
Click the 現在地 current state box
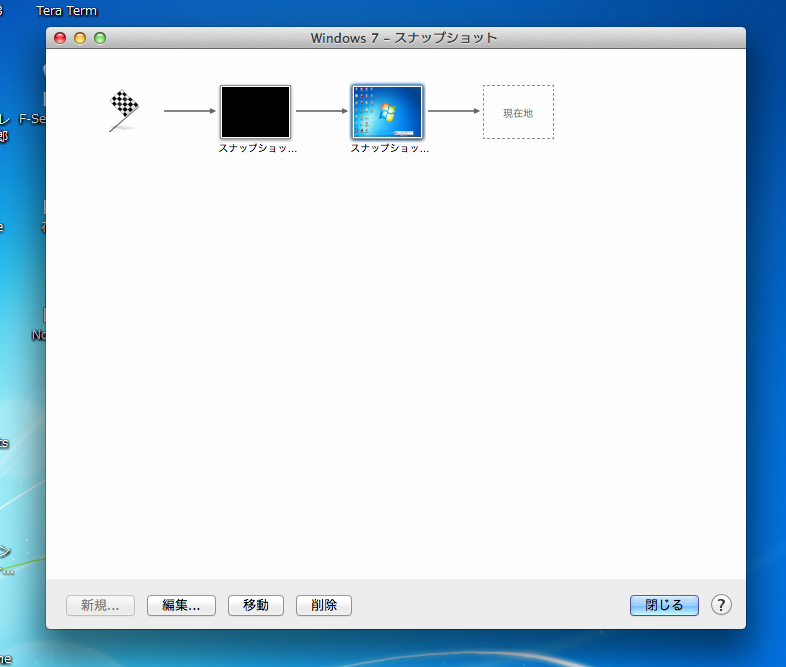[518, 112]
